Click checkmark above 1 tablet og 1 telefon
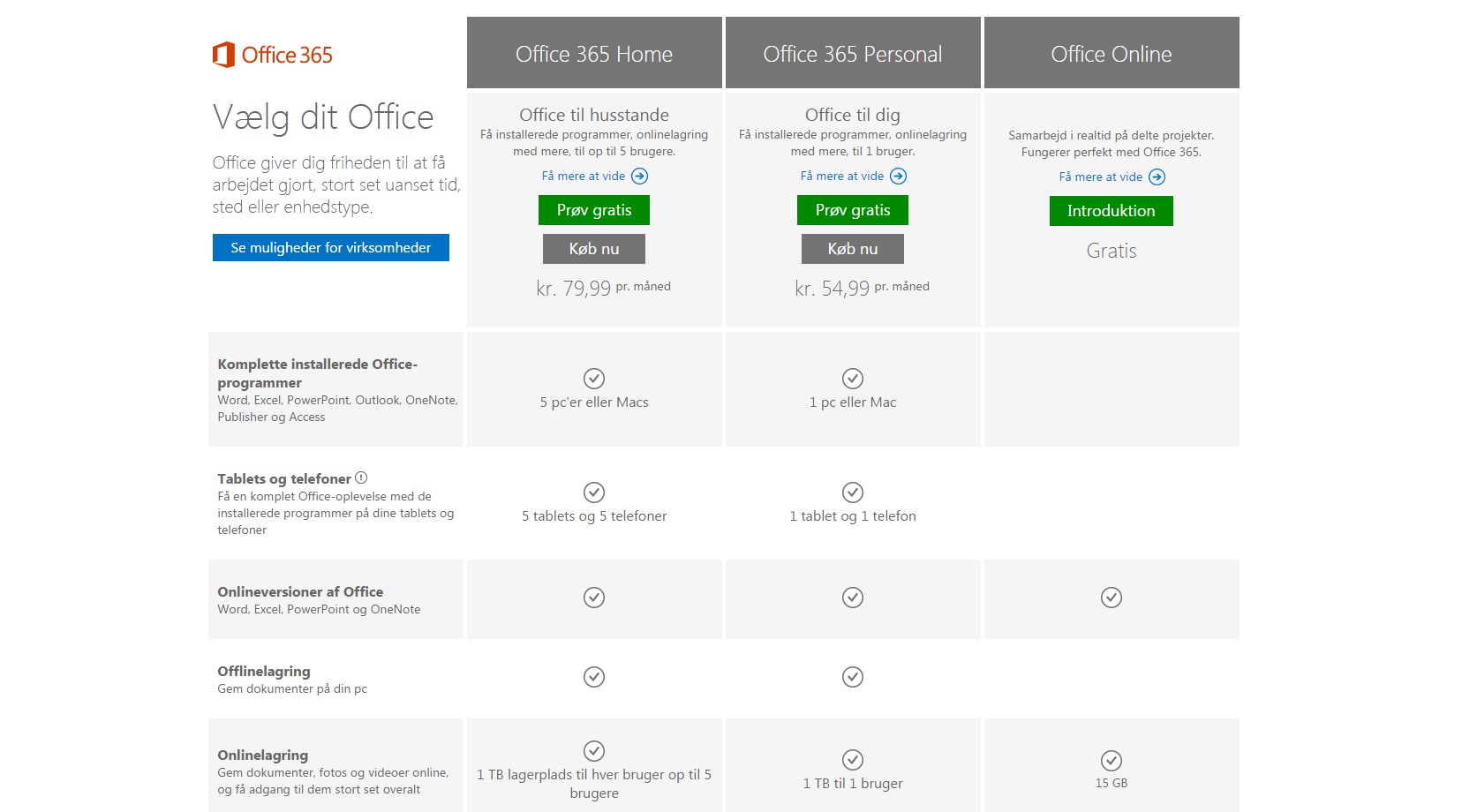The height and width of the screenshot is (812, 1462). click(x=853, y=492)
